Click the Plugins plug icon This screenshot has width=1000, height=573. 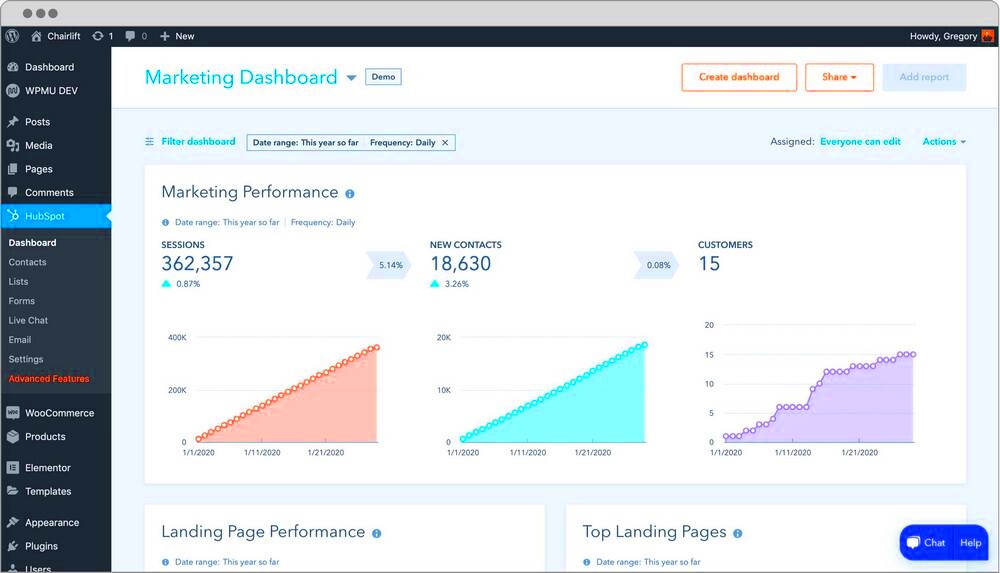point(13,546)
